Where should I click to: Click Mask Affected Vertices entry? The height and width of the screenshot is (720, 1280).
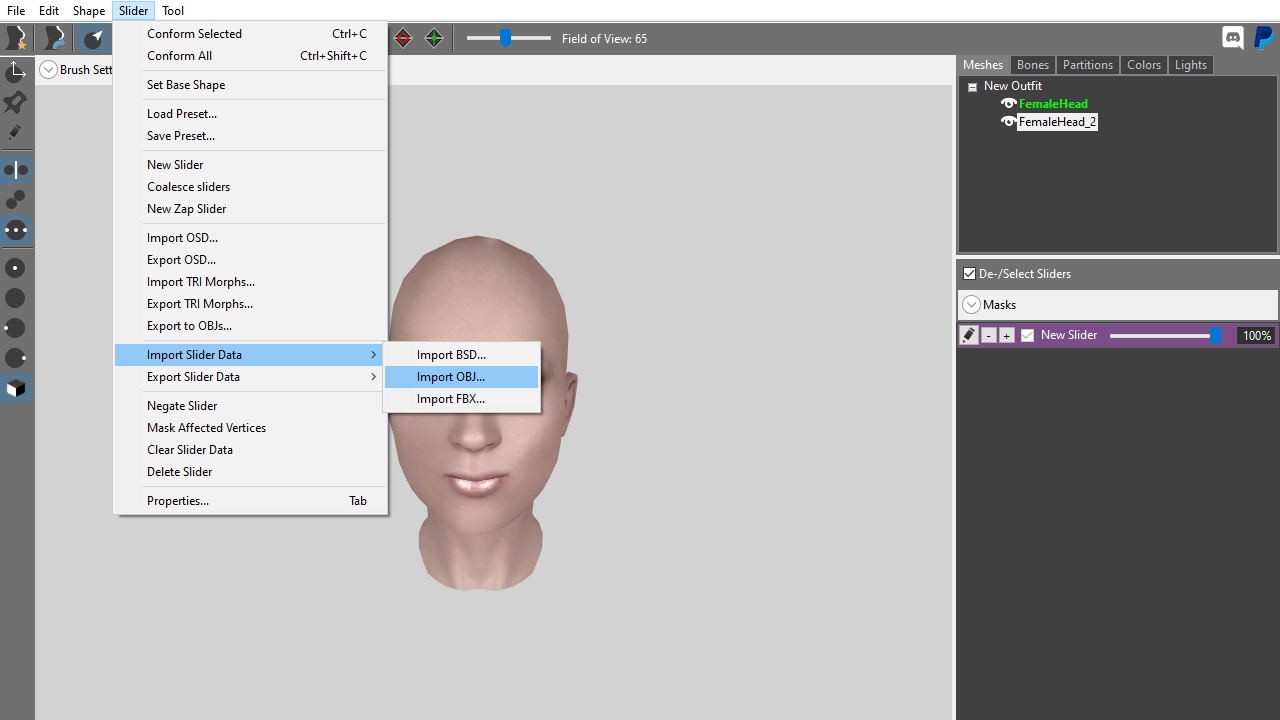point(250,428)
